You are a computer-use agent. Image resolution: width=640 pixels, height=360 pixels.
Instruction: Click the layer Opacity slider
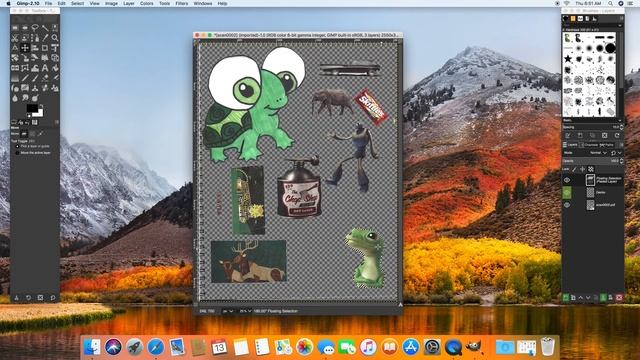(x=591, y=161)
